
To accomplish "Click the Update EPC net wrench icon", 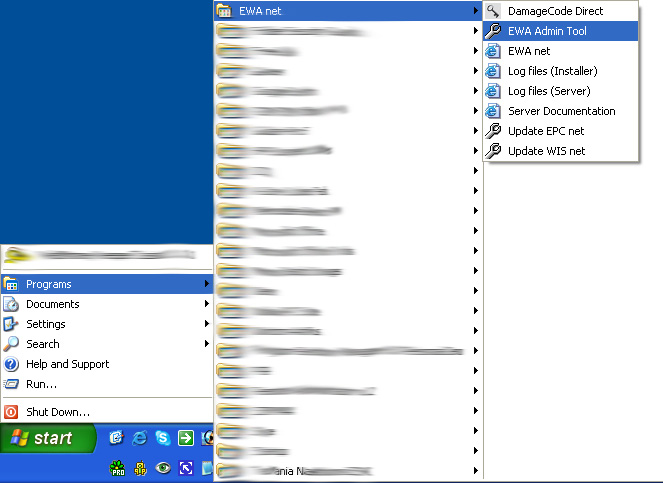I will [493, 131].
